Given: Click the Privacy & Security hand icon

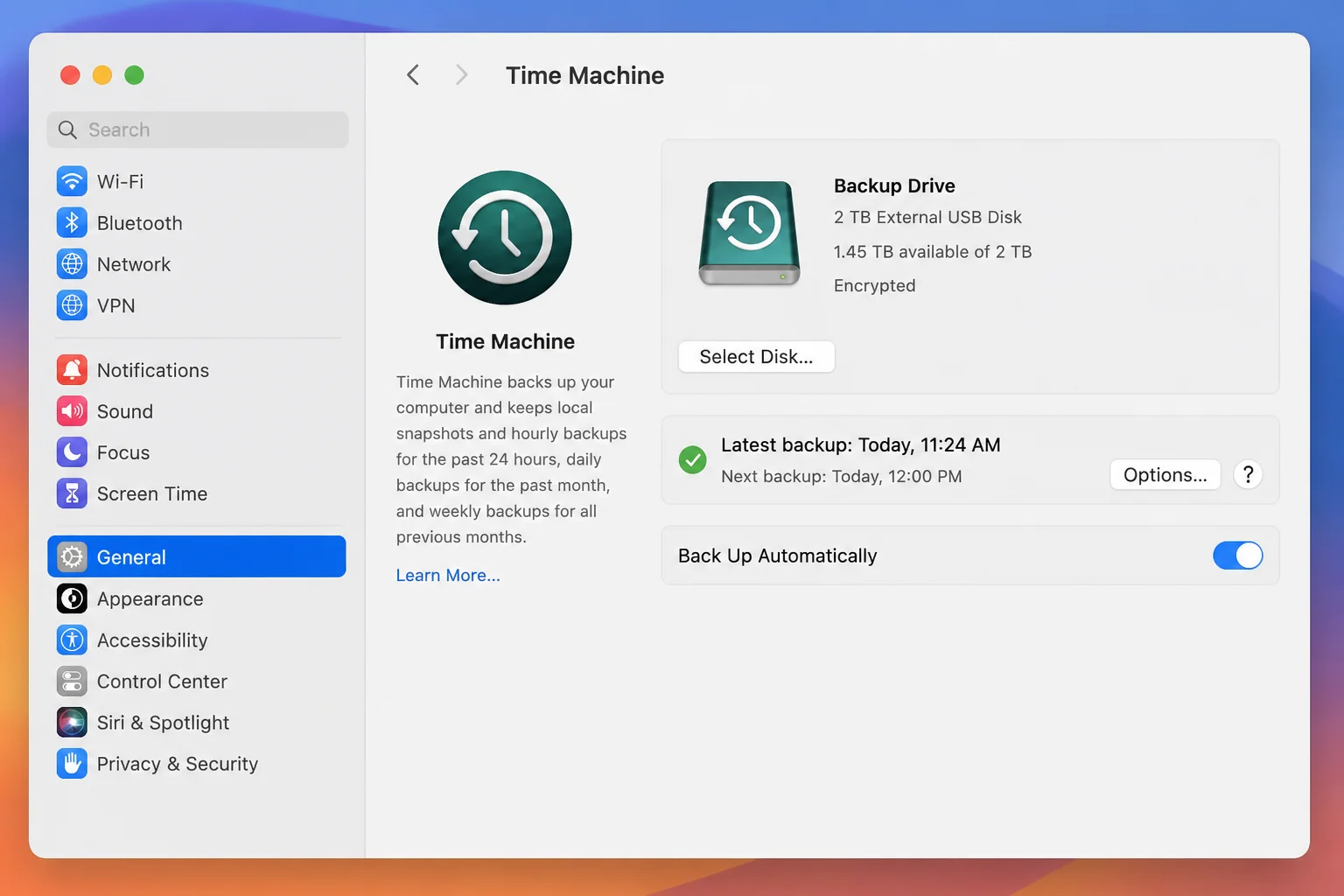Looking at the screenshot, I should (x=72, y=763).
